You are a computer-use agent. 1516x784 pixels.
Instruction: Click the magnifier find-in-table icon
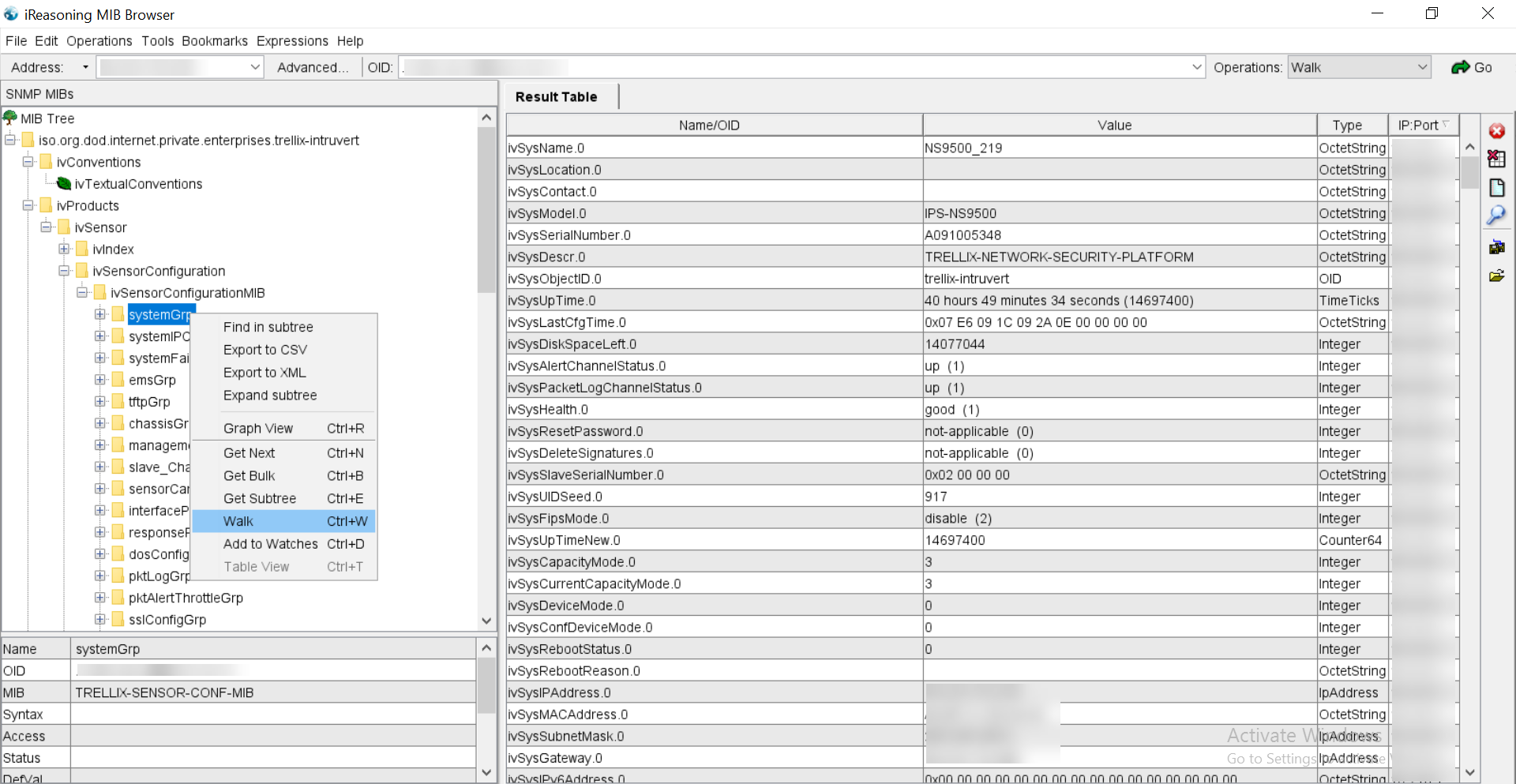click(x=1496, y=215)
